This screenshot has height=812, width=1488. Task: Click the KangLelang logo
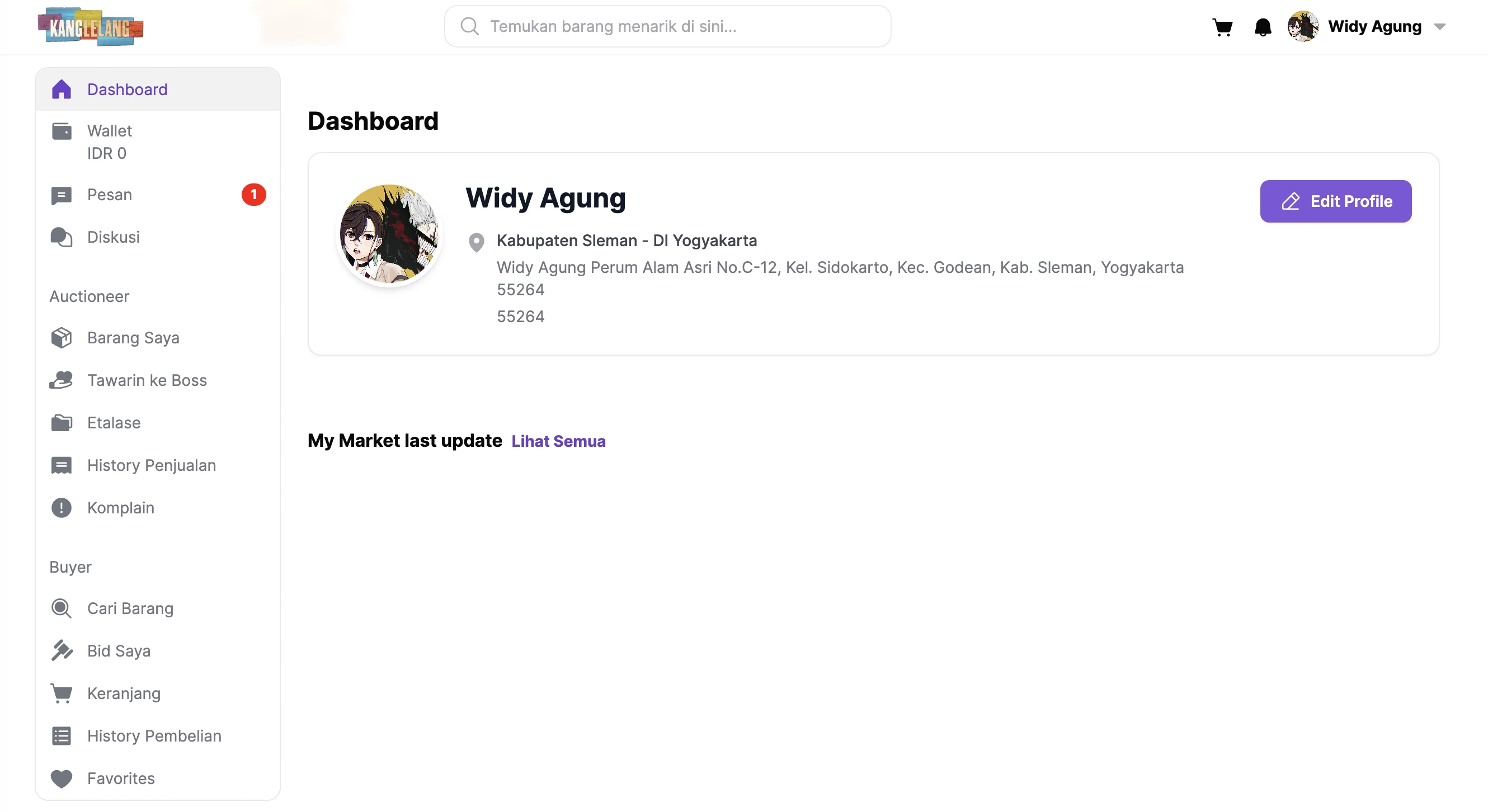[x=91, y=27]
